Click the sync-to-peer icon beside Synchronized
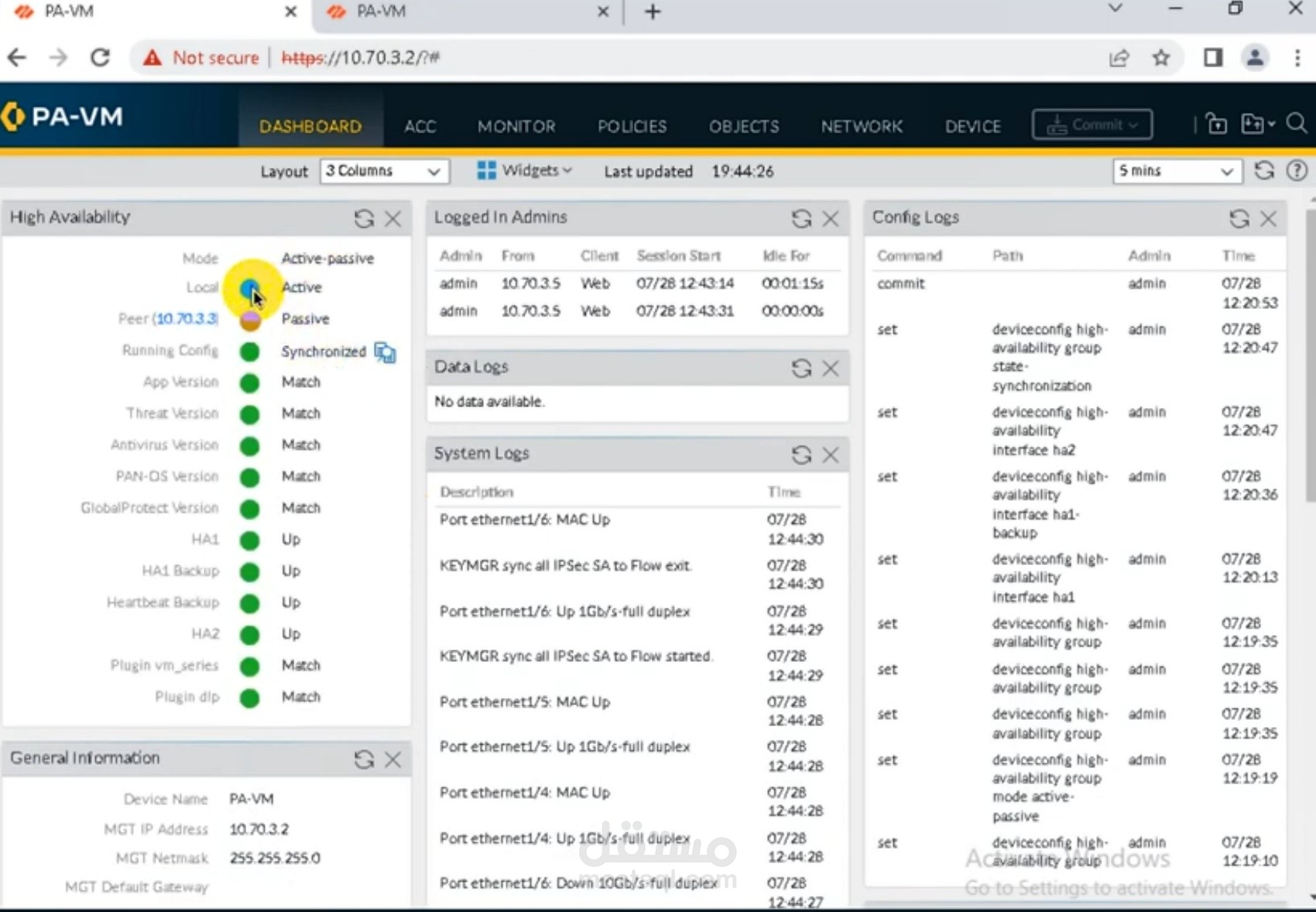This screenshot has height=912, width=1316. point(385,352)
